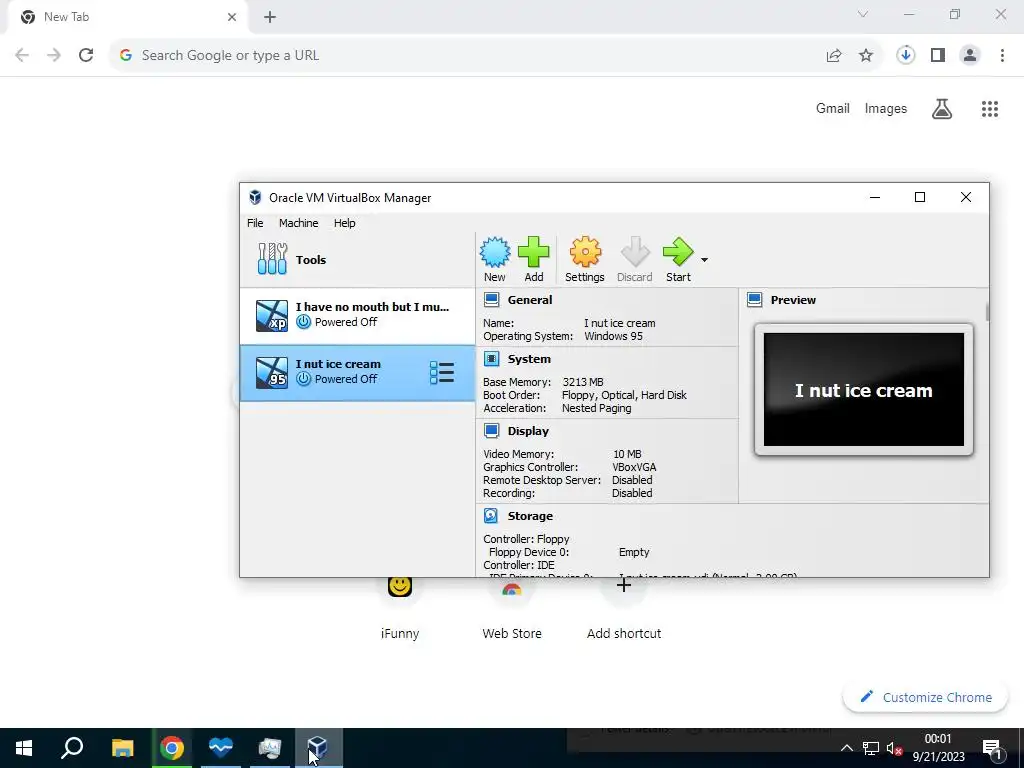The height and width of the screenshot is (768, 1024).
Task: Open the Display section header link
Action: pos(528,430)
